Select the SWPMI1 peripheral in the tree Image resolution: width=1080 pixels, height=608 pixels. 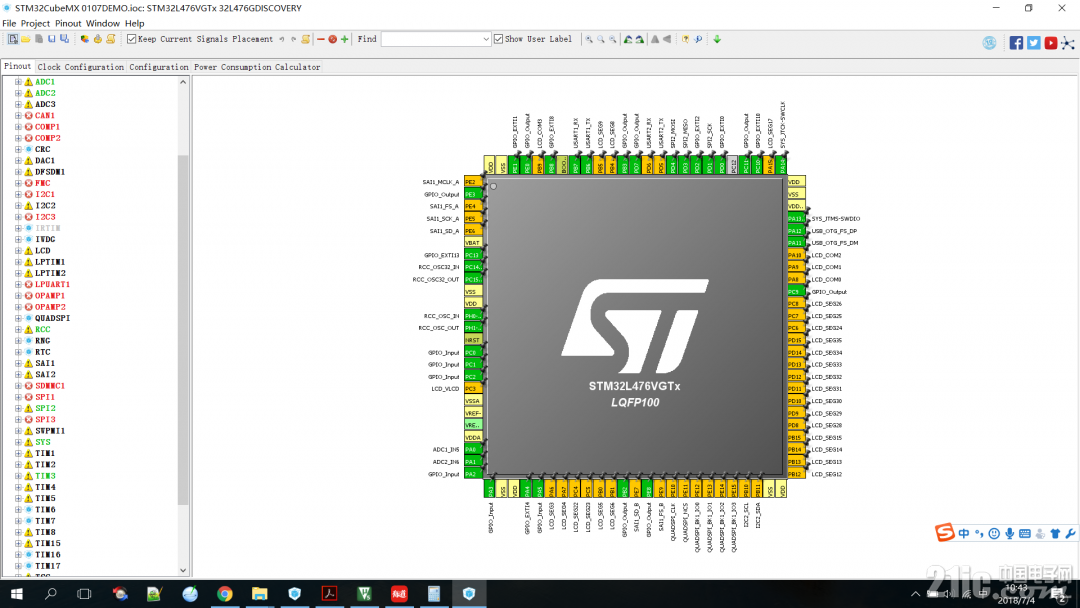coord(50,431)
